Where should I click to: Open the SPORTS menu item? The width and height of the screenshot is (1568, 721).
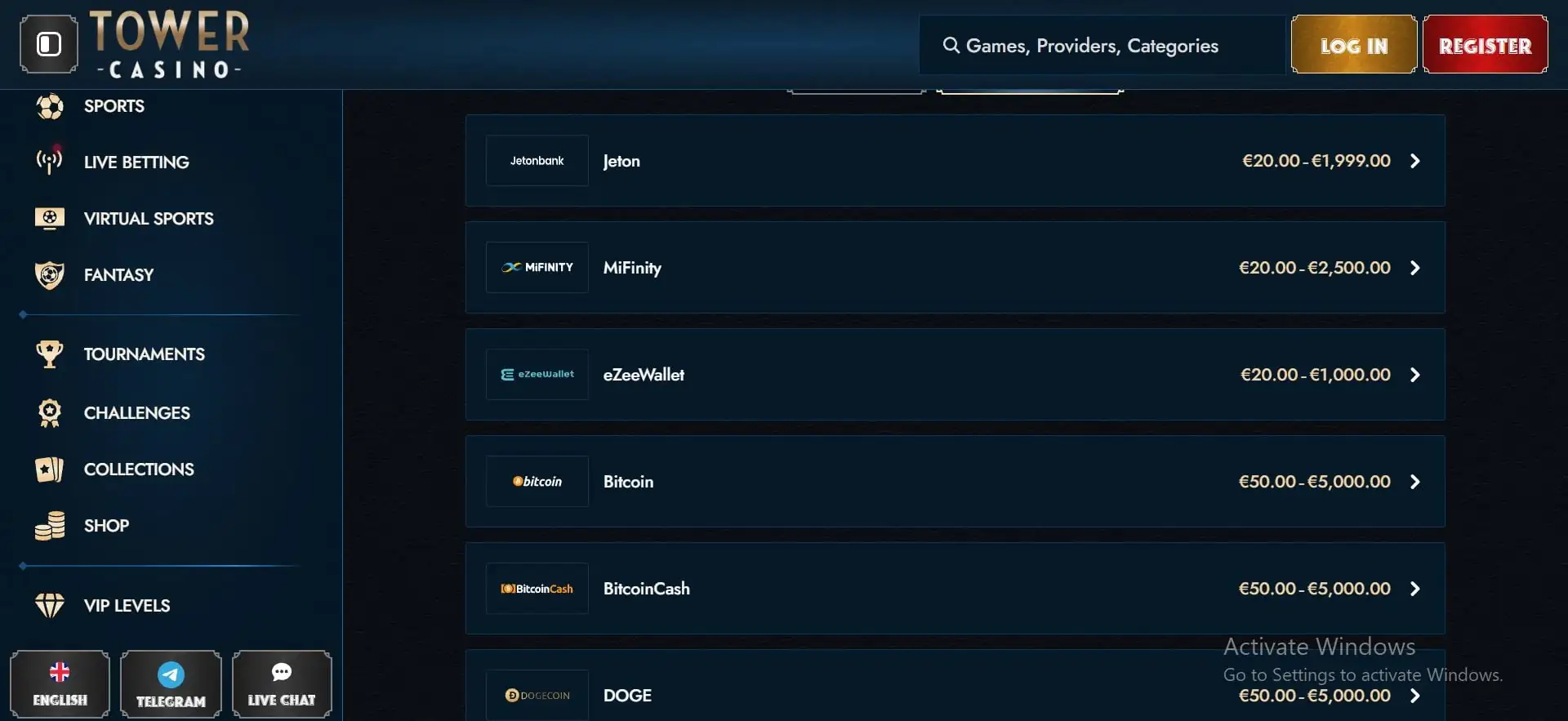[x=114, y=106]
